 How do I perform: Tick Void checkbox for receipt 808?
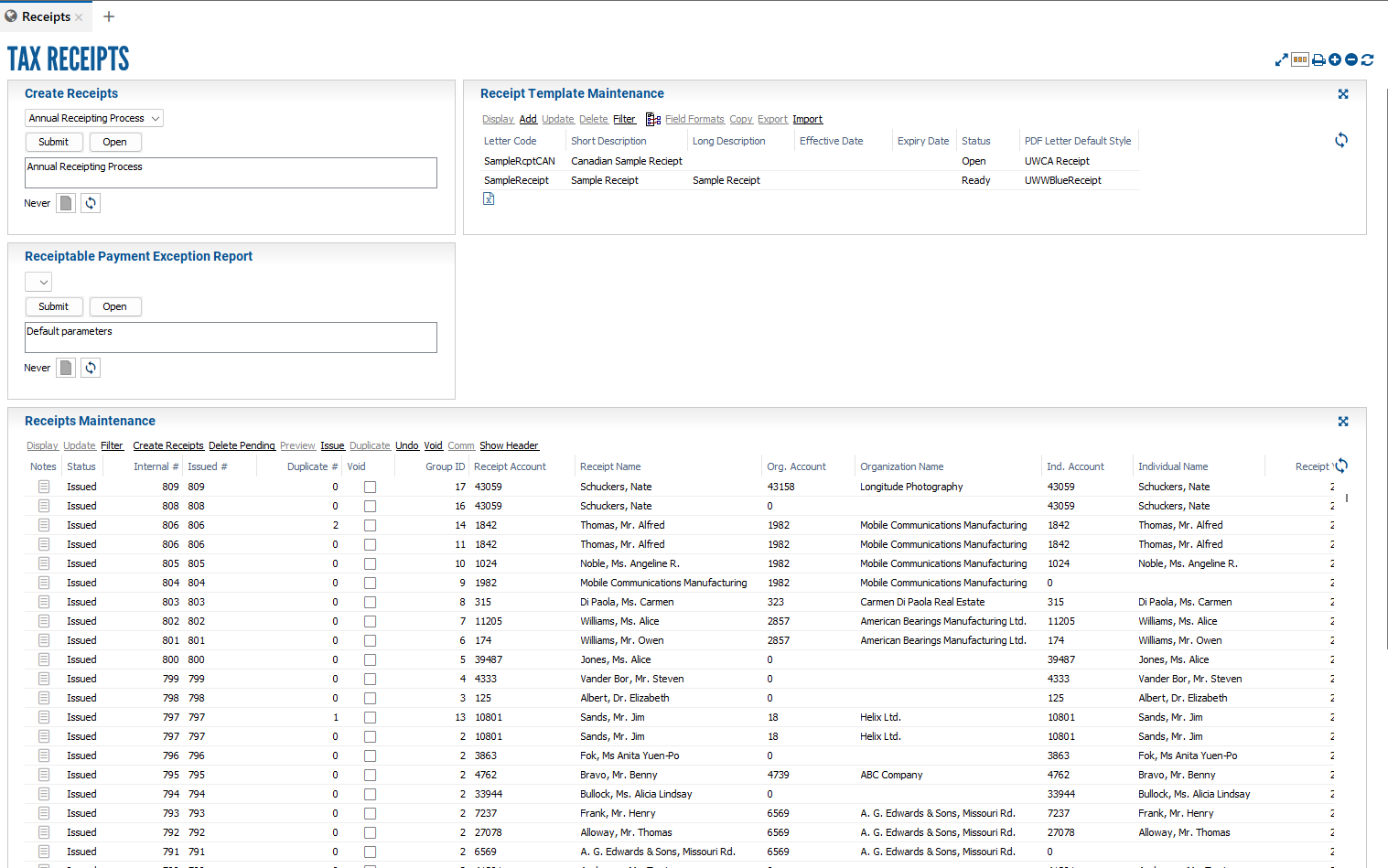pos(370,507)
